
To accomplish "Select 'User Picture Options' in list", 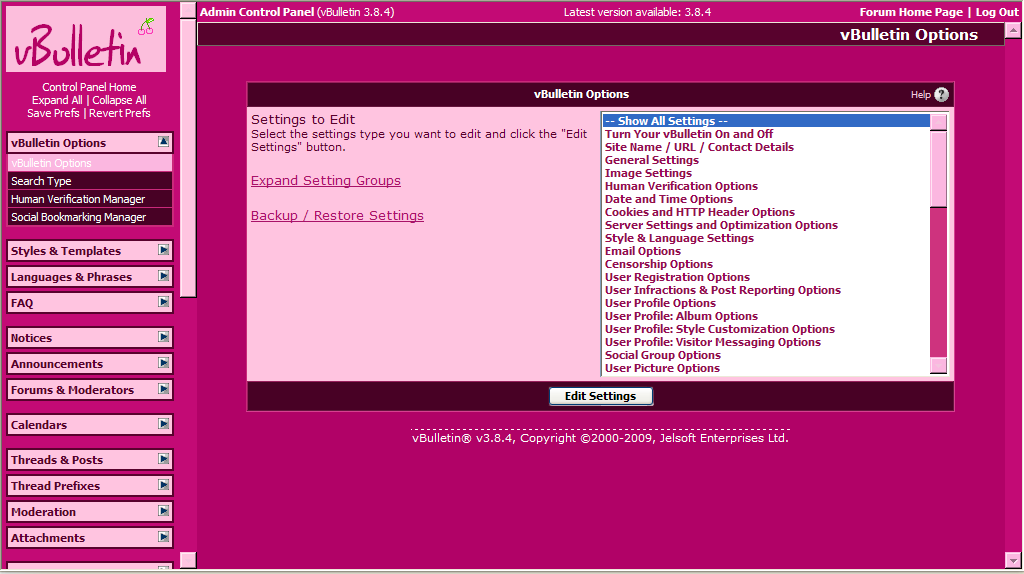I will pyautogui.click(x=766, y=368).
